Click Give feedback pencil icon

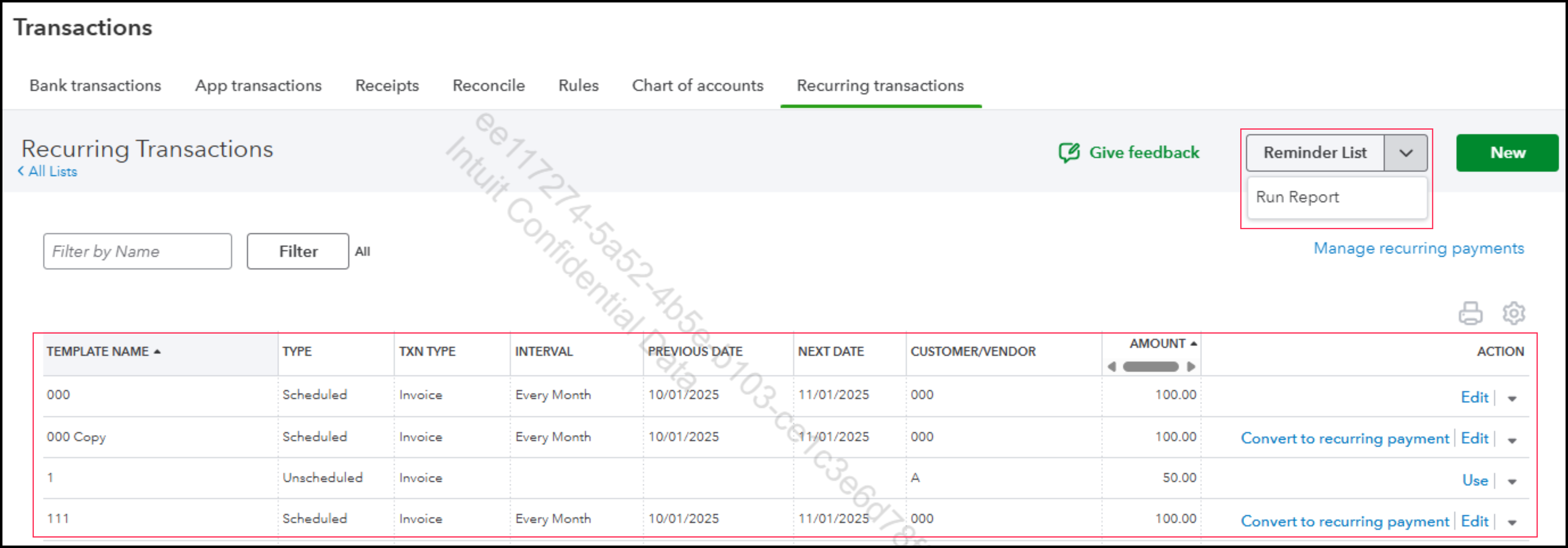point(1069,153)
